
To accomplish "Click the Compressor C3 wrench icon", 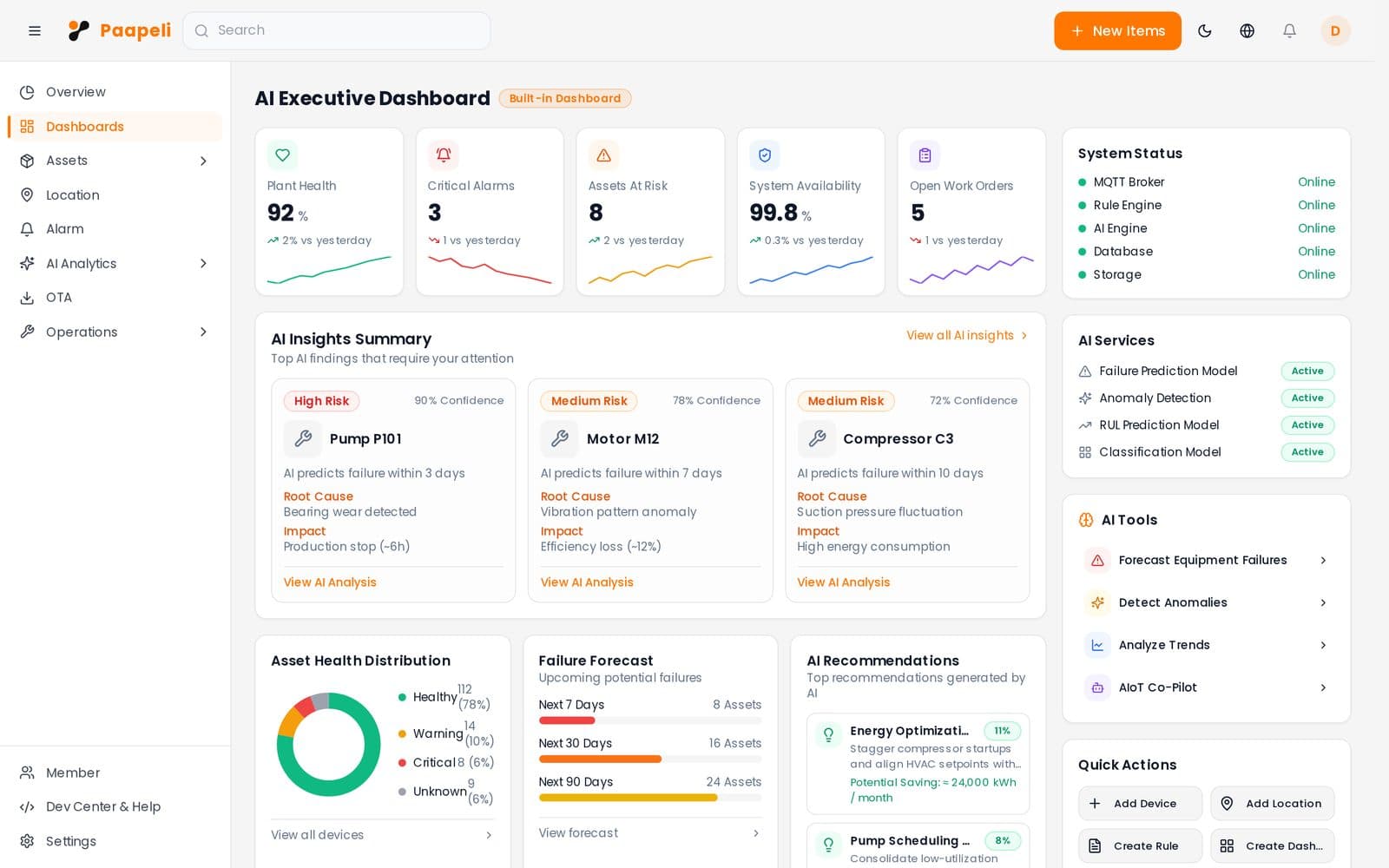I will pyautogui.click(x=817, y=439).
